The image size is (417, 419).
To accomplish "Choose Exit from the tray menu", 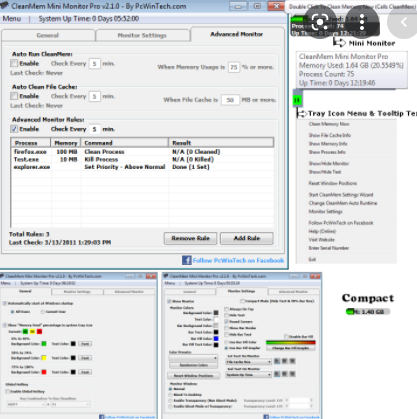I will 312,259.
